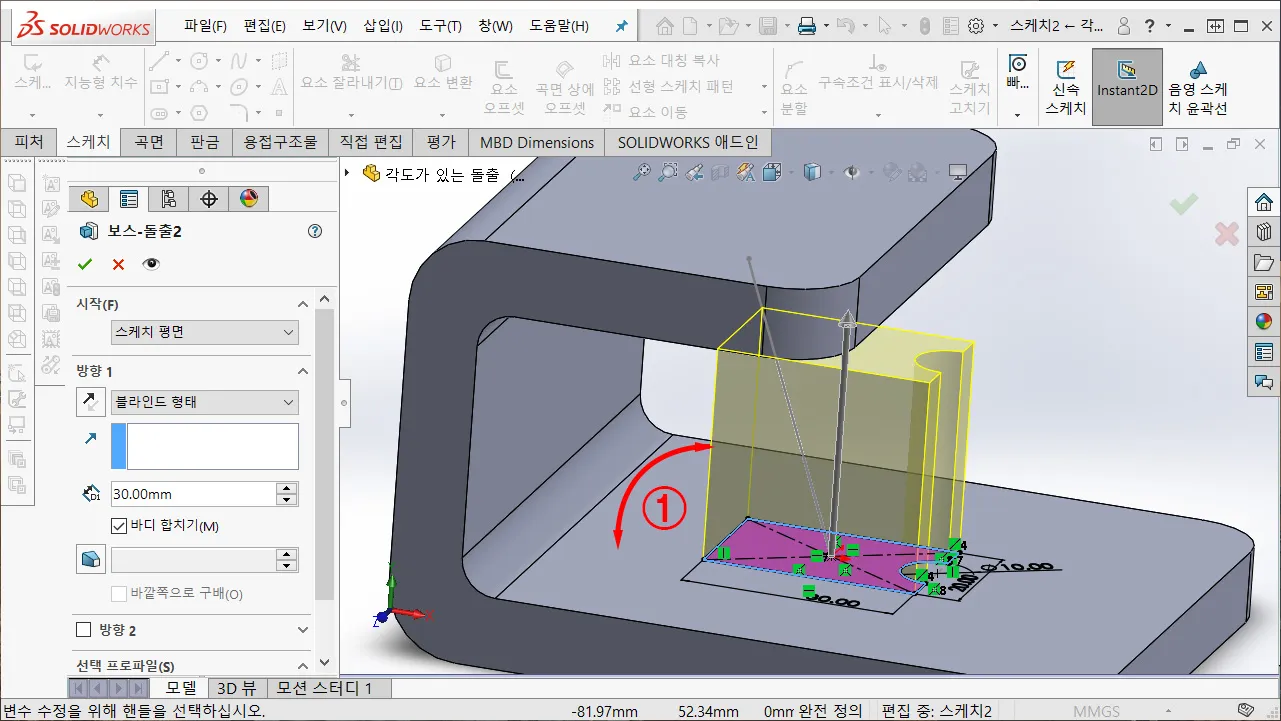1281x721 pixels.
Task: Switch to the 3D 뷰 bottom tab
Action: [x=237, y=688]
